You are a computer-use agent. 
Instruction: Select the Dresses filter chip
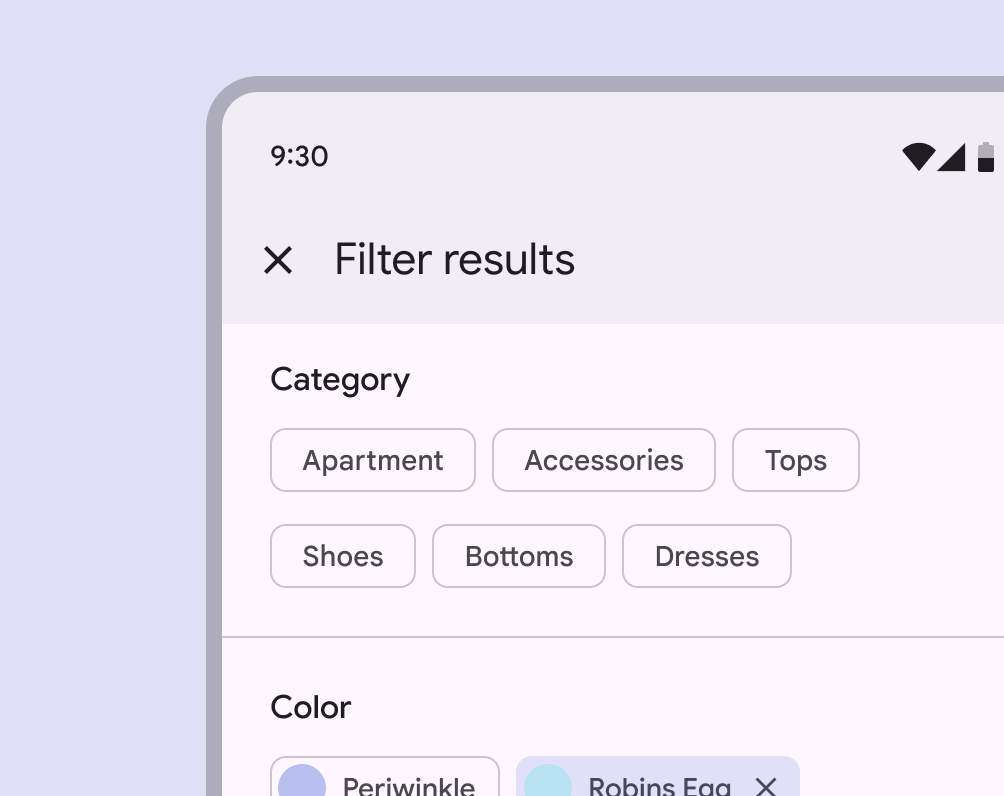tap(707, 556)
